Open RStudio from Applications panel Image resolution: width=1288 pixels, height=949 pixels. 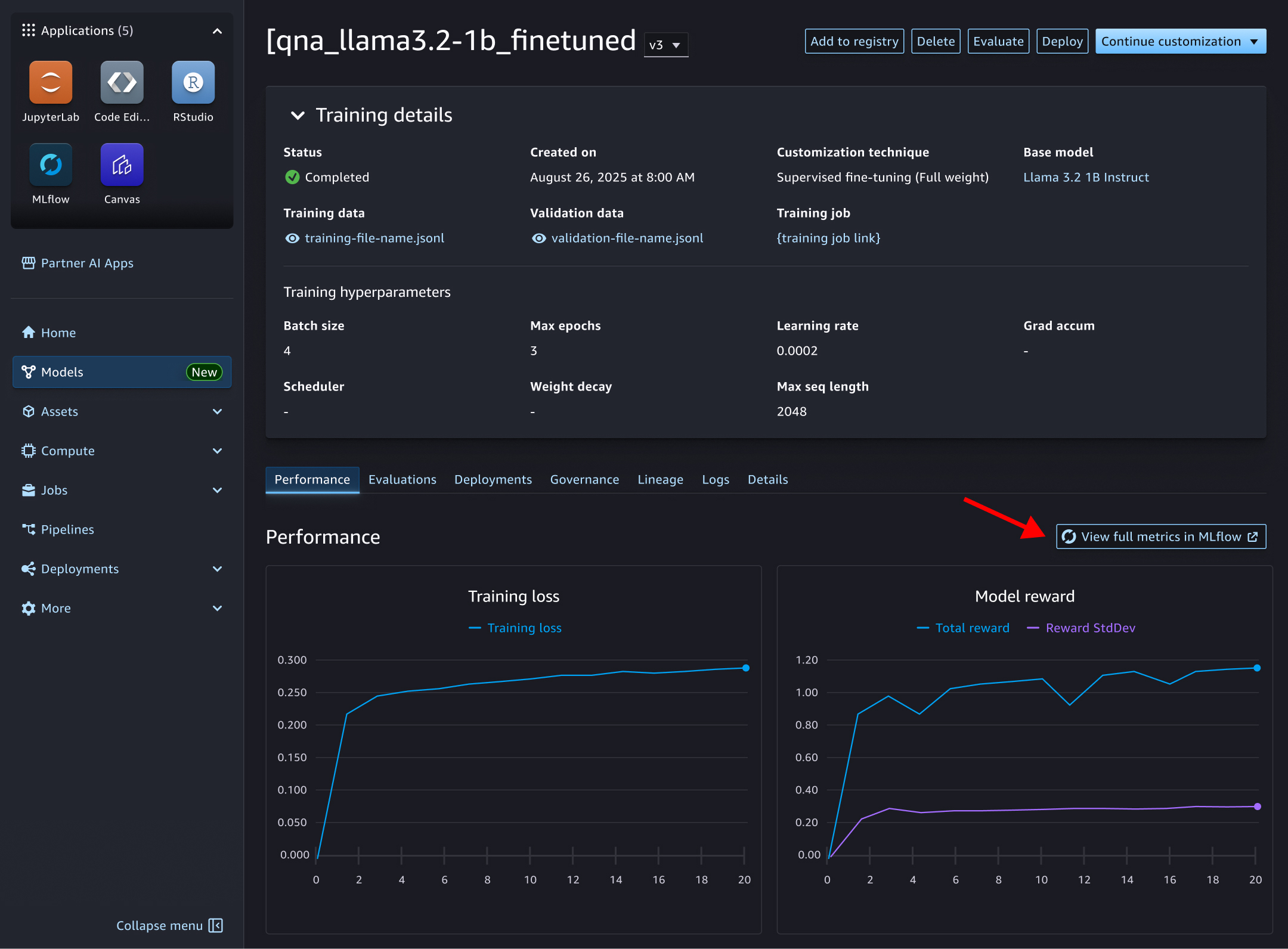coord(193,82)
